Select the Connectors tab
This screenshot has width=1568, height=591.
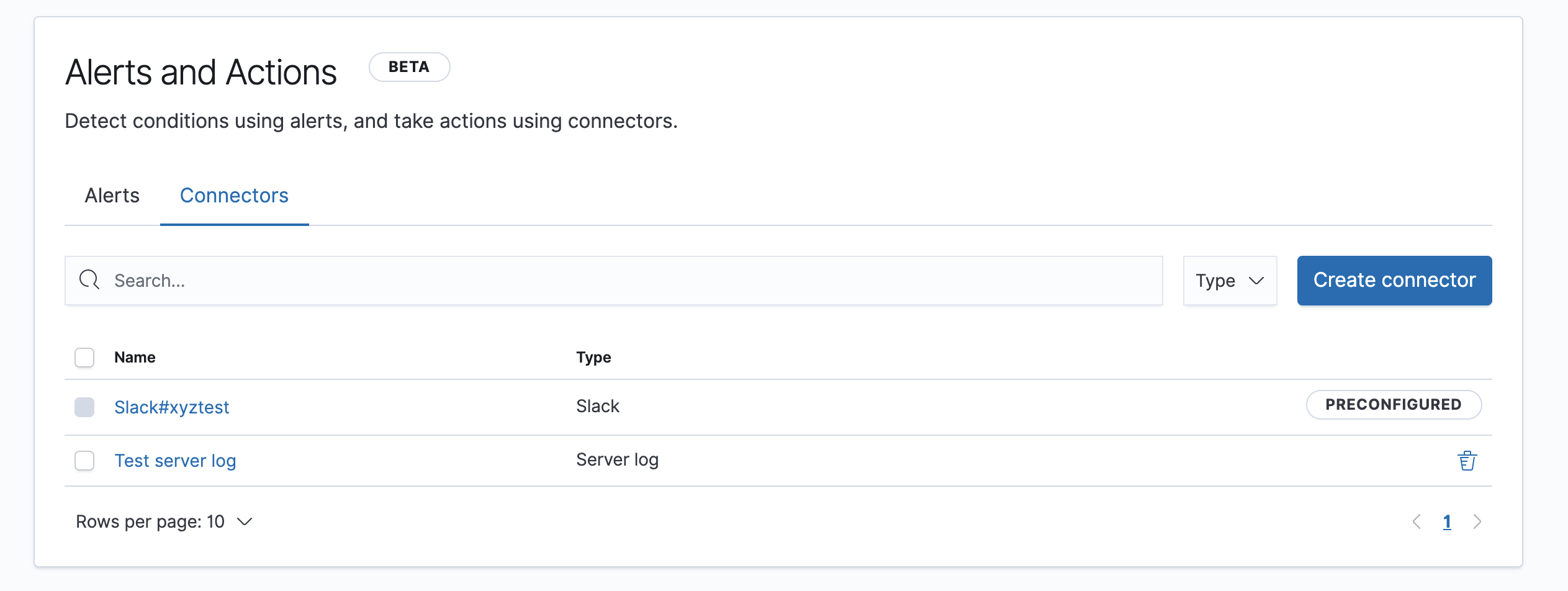tap(234, 196)
